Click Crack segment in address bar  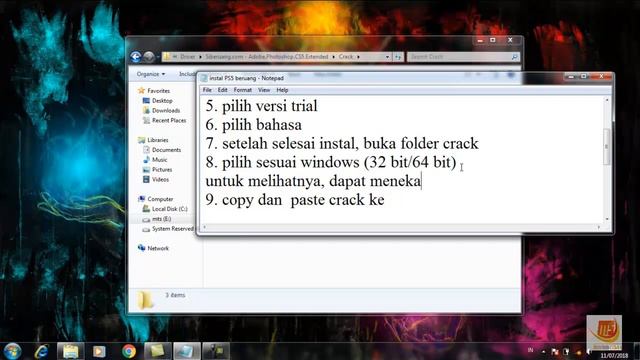(x=346, y=57)
